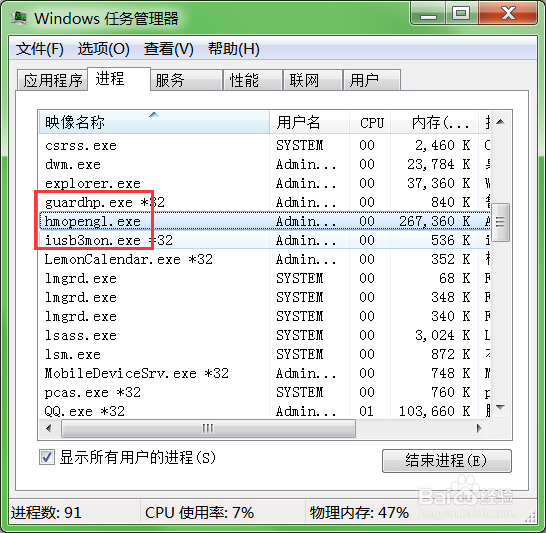Screen dimensions: 546x533
Task: Click the 267,360 K memory value
Action: (x=435, y=221)
